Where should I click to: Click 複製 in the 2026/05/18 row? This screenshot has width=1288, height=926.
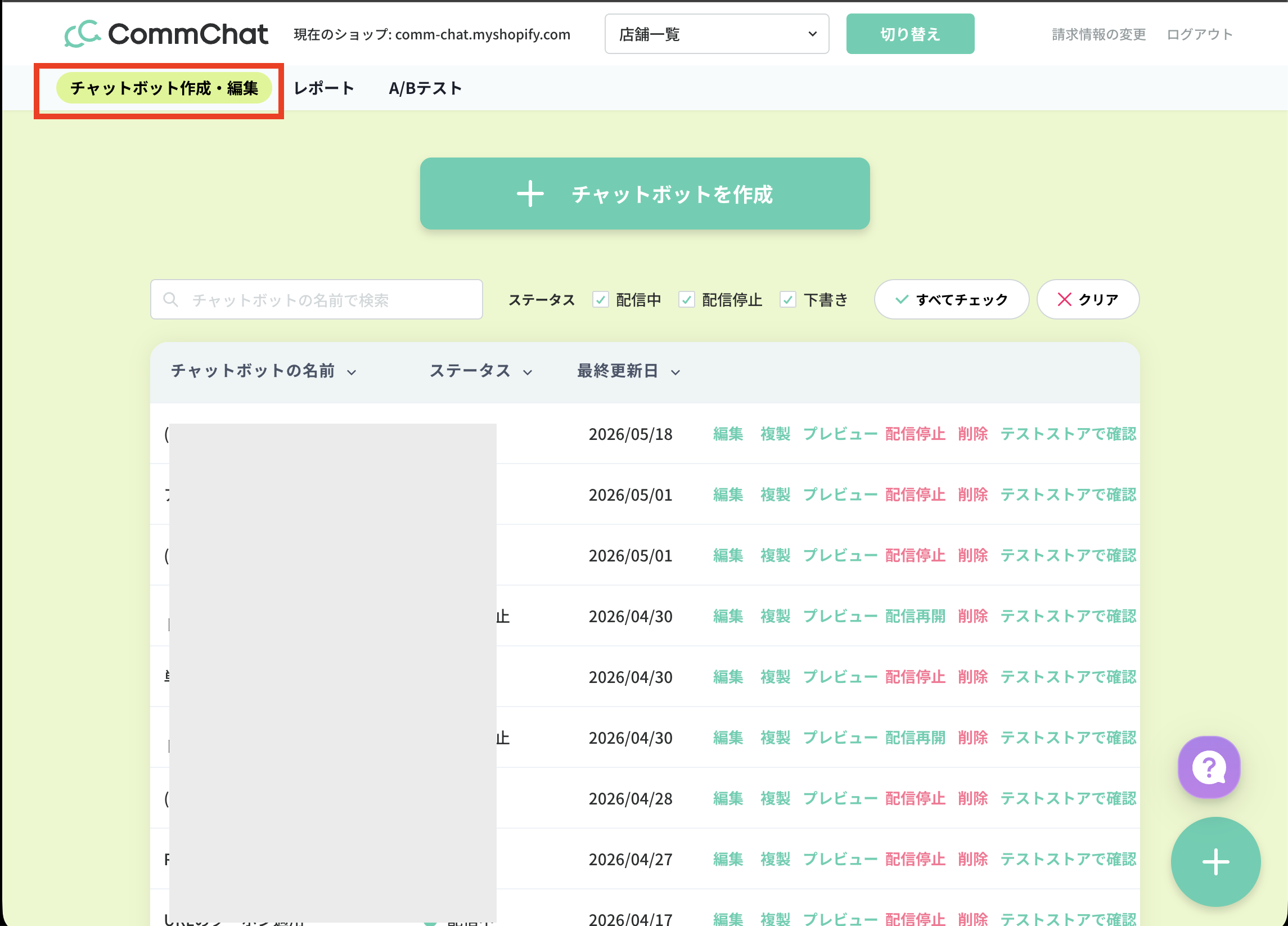(775, 434)
